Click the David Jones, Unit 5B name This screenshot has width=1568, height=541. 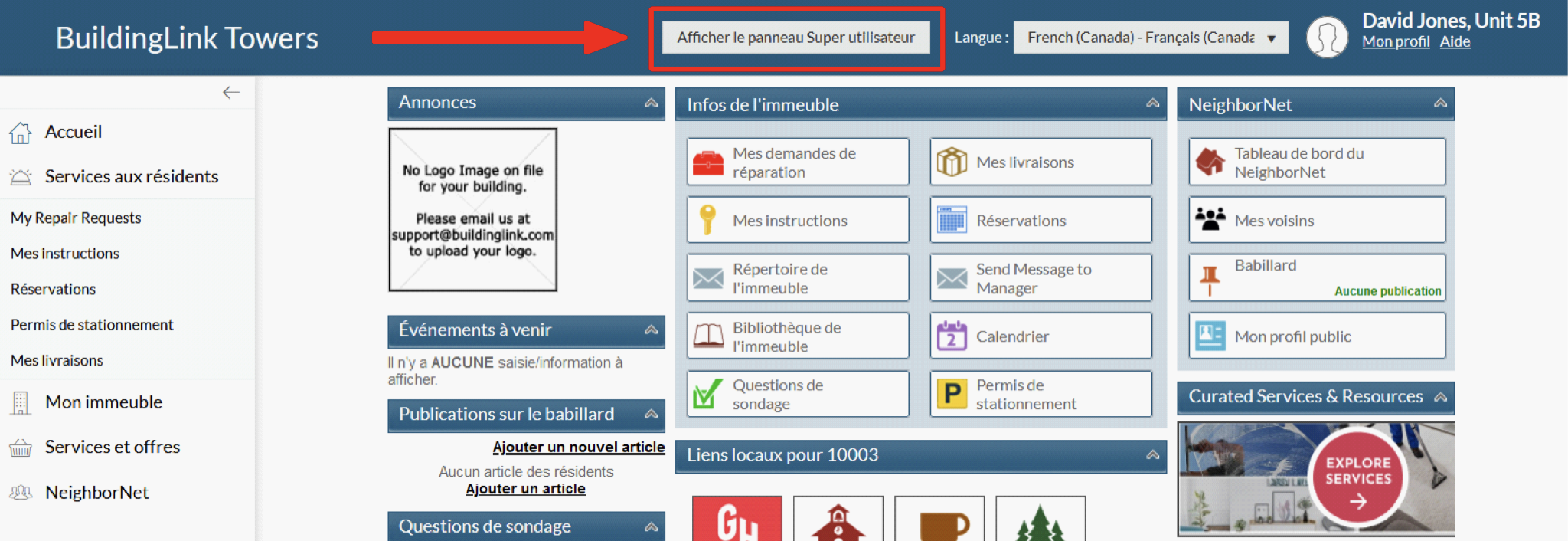[x=1451, y=21]
